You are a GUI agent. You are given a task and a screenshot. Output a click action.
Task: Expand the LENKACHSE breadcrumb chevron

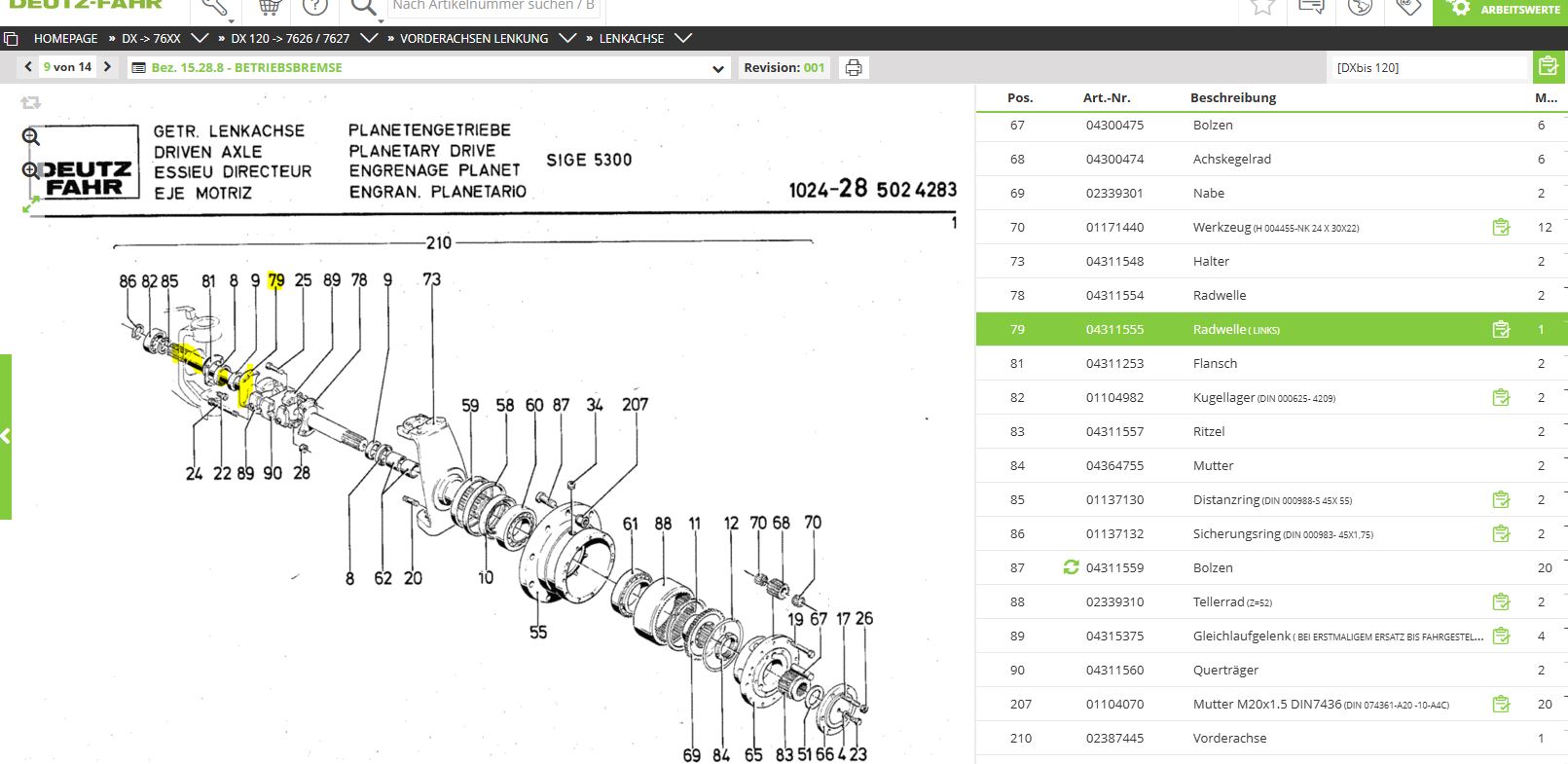(683, 39)
